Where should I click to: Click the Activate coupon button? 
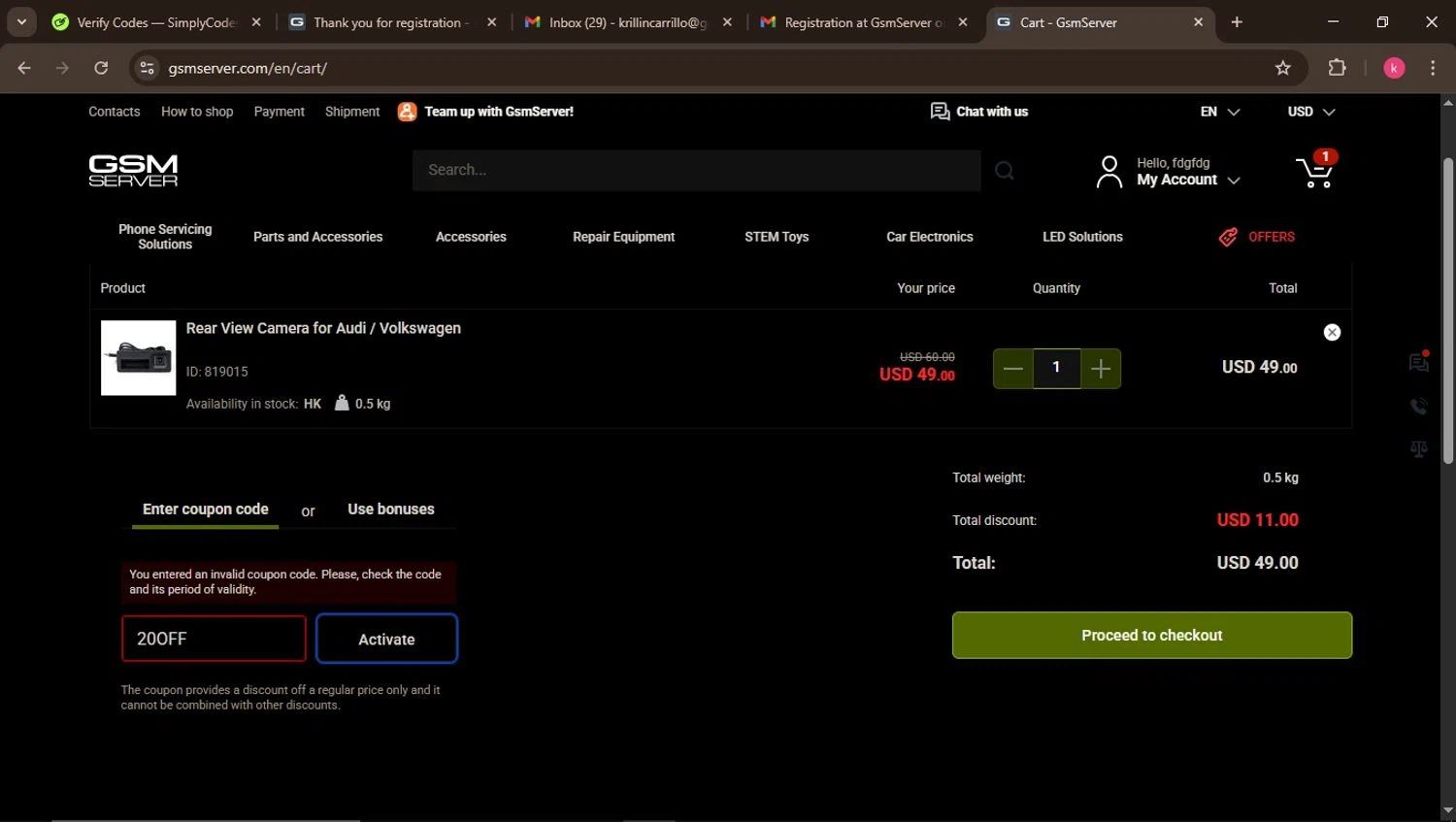coord(386,639)
